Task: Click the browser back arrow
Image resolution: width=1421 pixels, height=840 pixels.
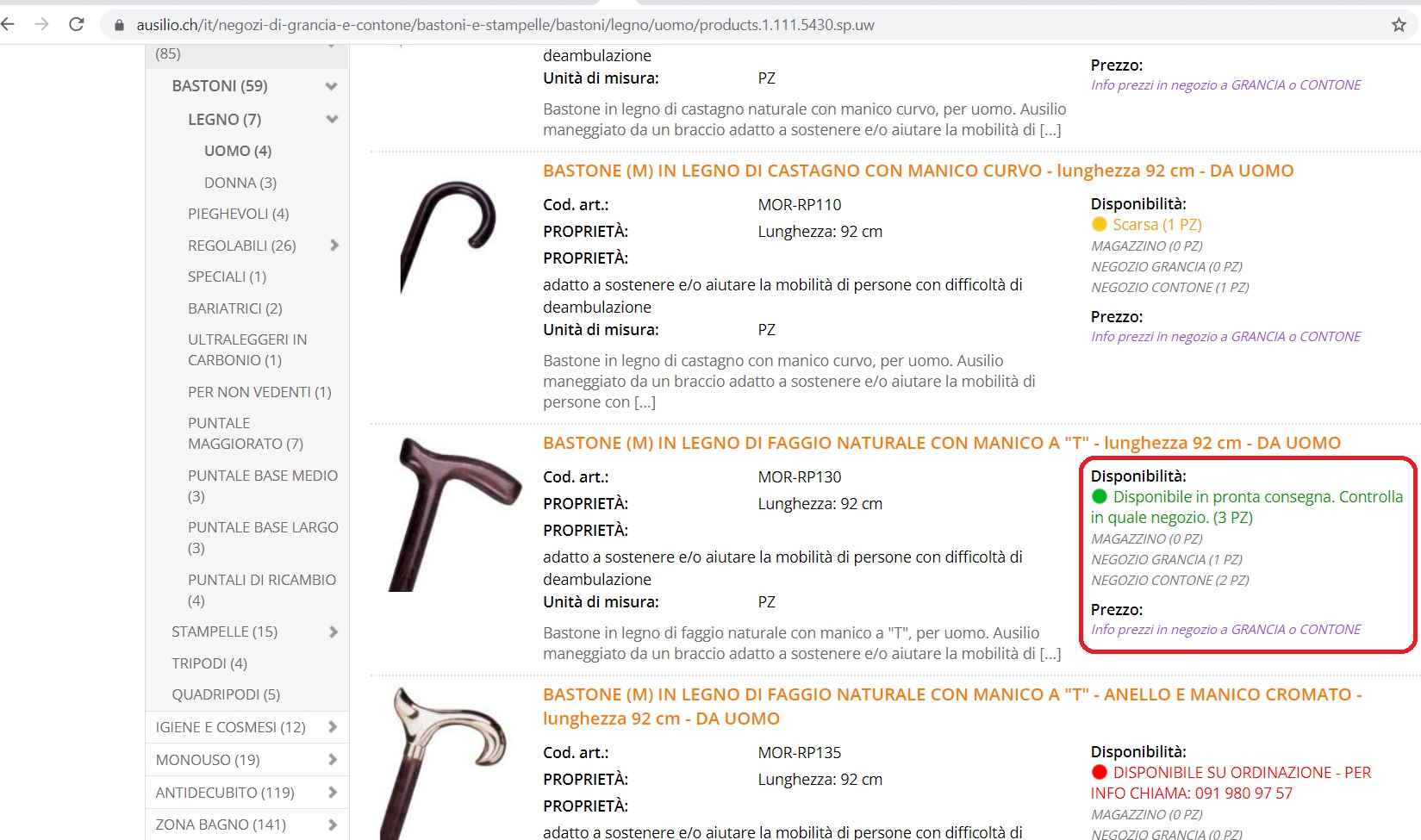Action: pyautogui.click(x=9, y=24)
